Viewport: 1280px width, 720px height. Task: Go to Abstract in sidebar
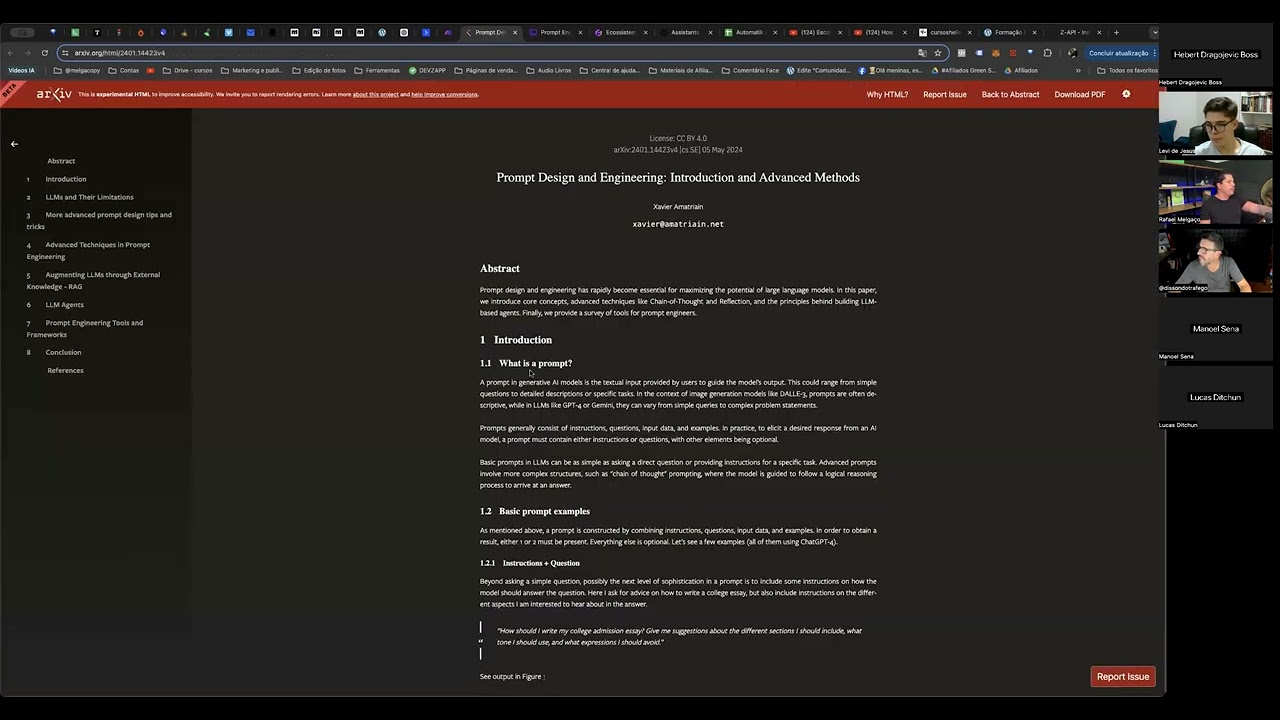tap(61, 161)
